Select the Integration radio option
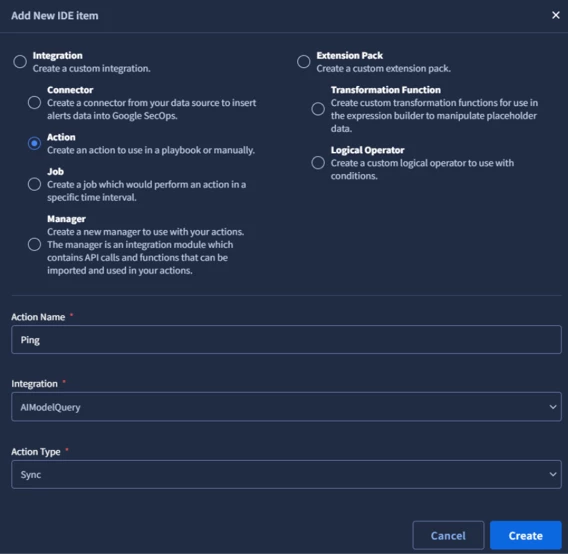568x554 pixels. coord(20,62)
